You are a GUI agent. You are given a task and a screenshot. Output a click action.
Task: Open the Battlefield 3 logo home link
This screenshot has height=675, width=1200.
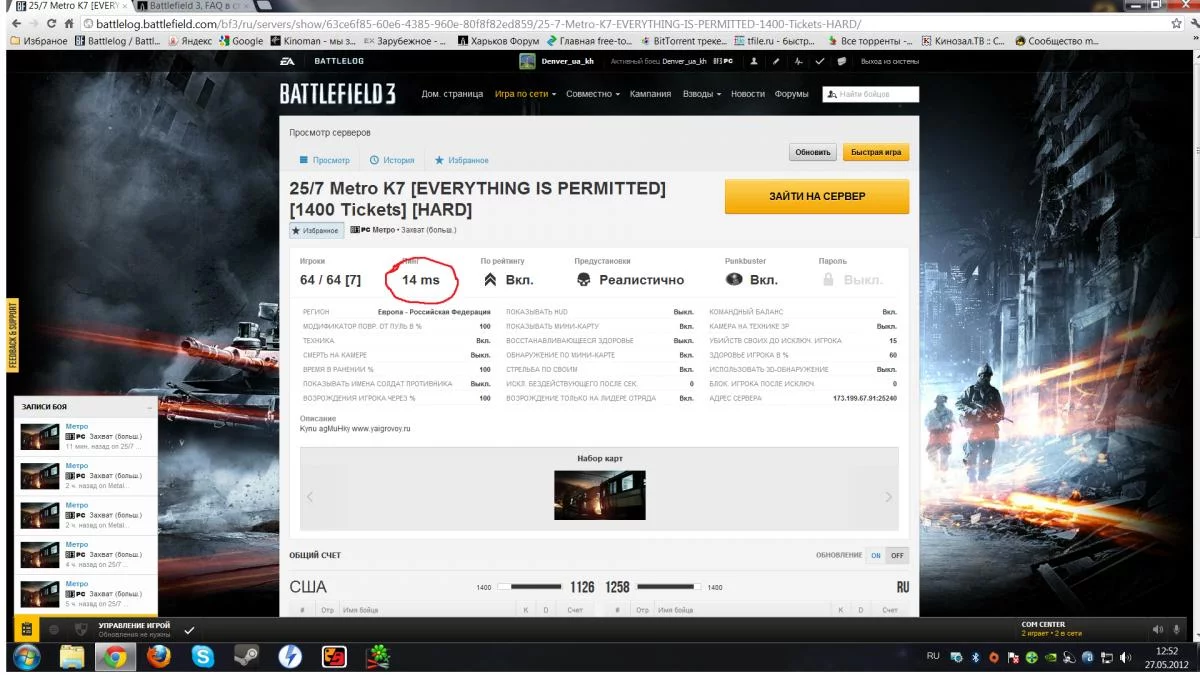point(337,94)
